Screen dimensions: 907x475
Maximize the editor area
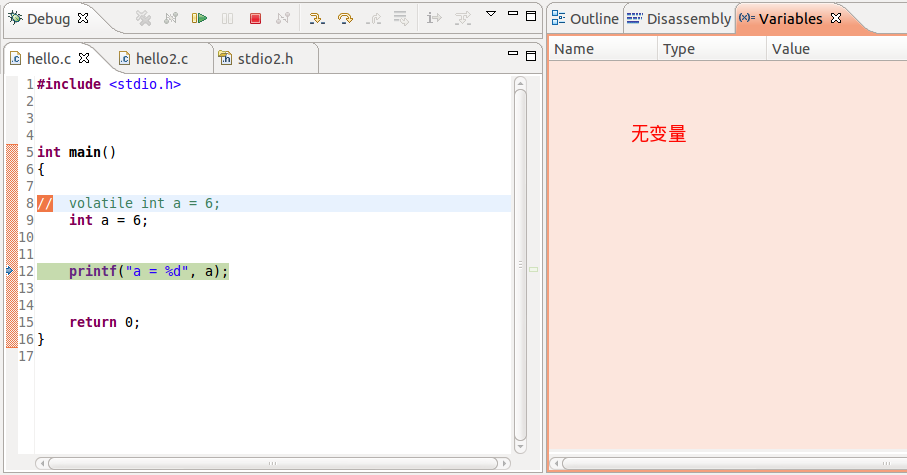coord(531,56)
